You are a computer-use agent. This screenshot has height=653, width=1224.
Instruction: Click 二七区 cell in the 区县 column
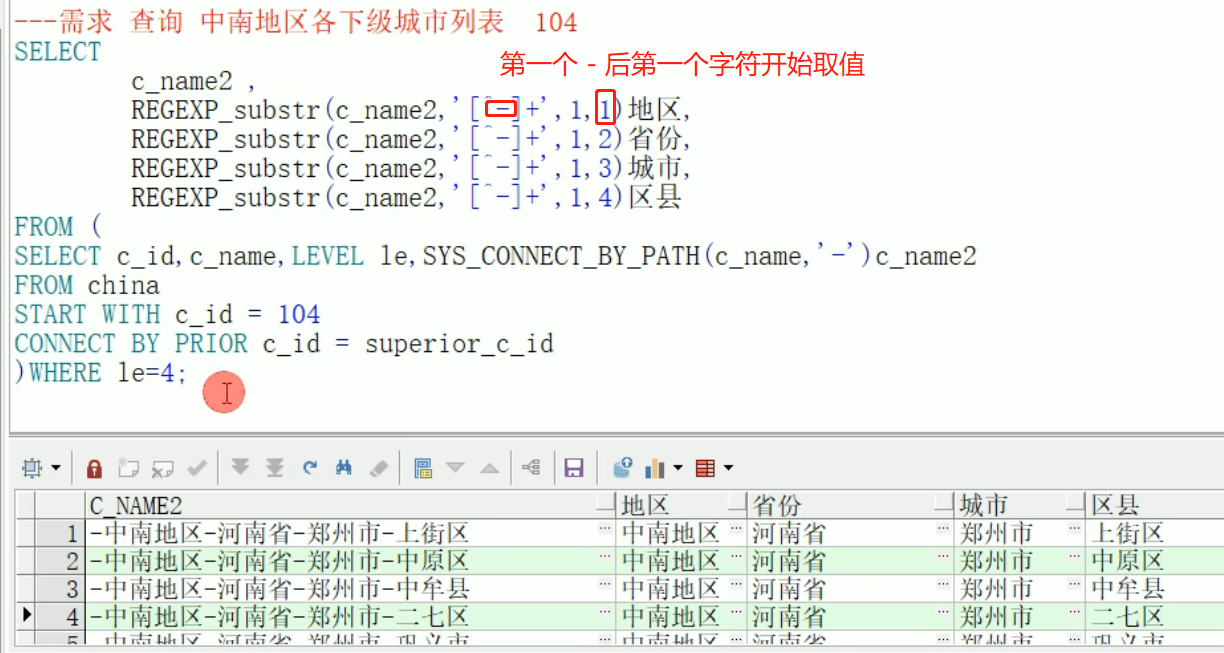pos(1154,617)
